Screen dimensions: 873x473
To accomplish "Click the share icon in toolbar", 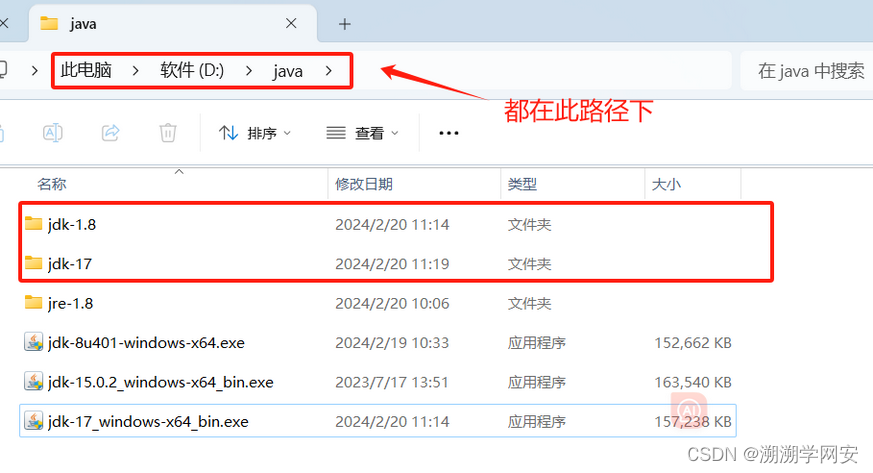I will point(111,132).
